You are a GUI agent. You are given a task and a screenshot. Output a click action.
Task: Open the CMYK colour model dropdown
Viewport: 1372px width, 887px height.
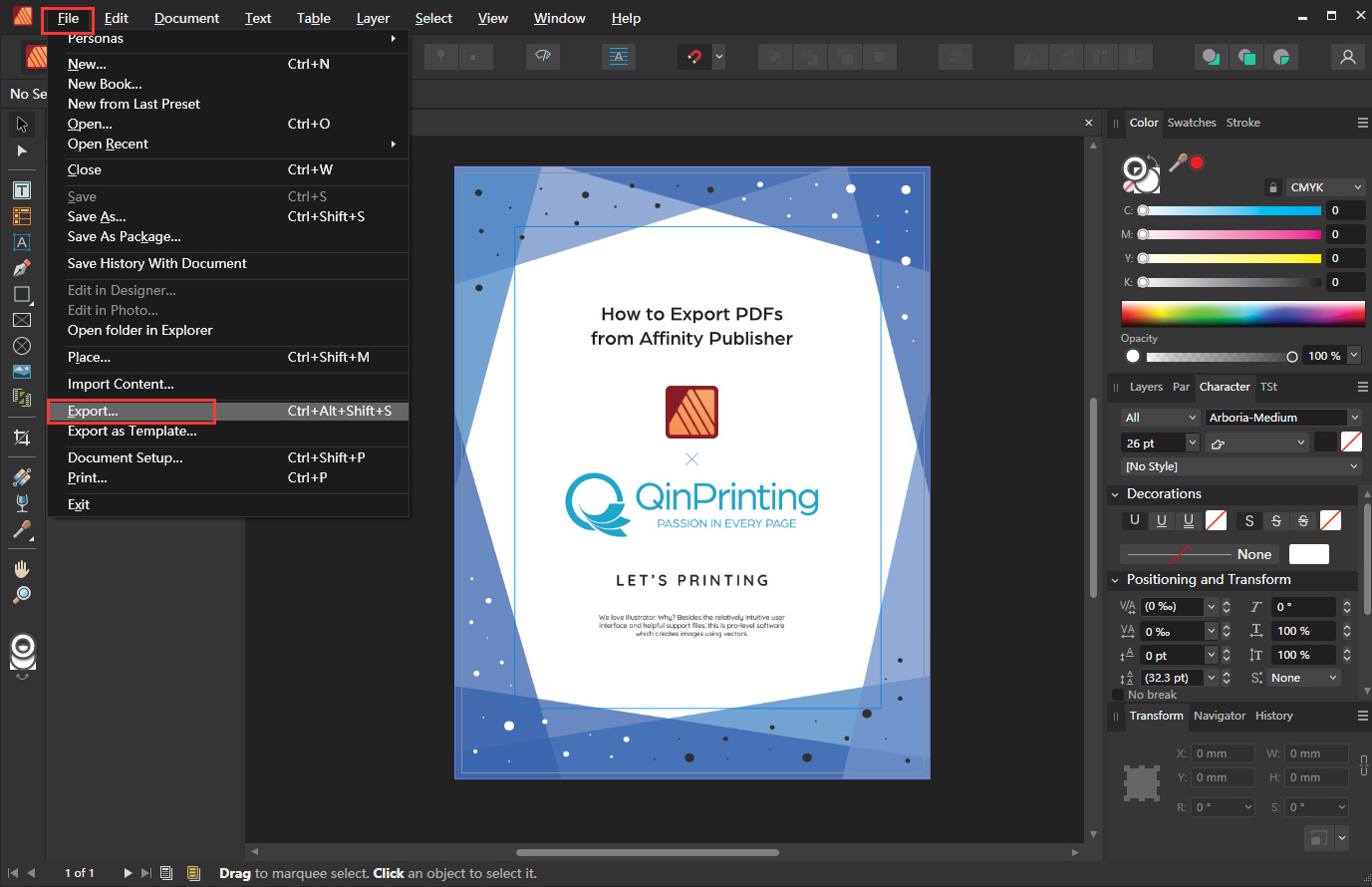[1325, 187]
